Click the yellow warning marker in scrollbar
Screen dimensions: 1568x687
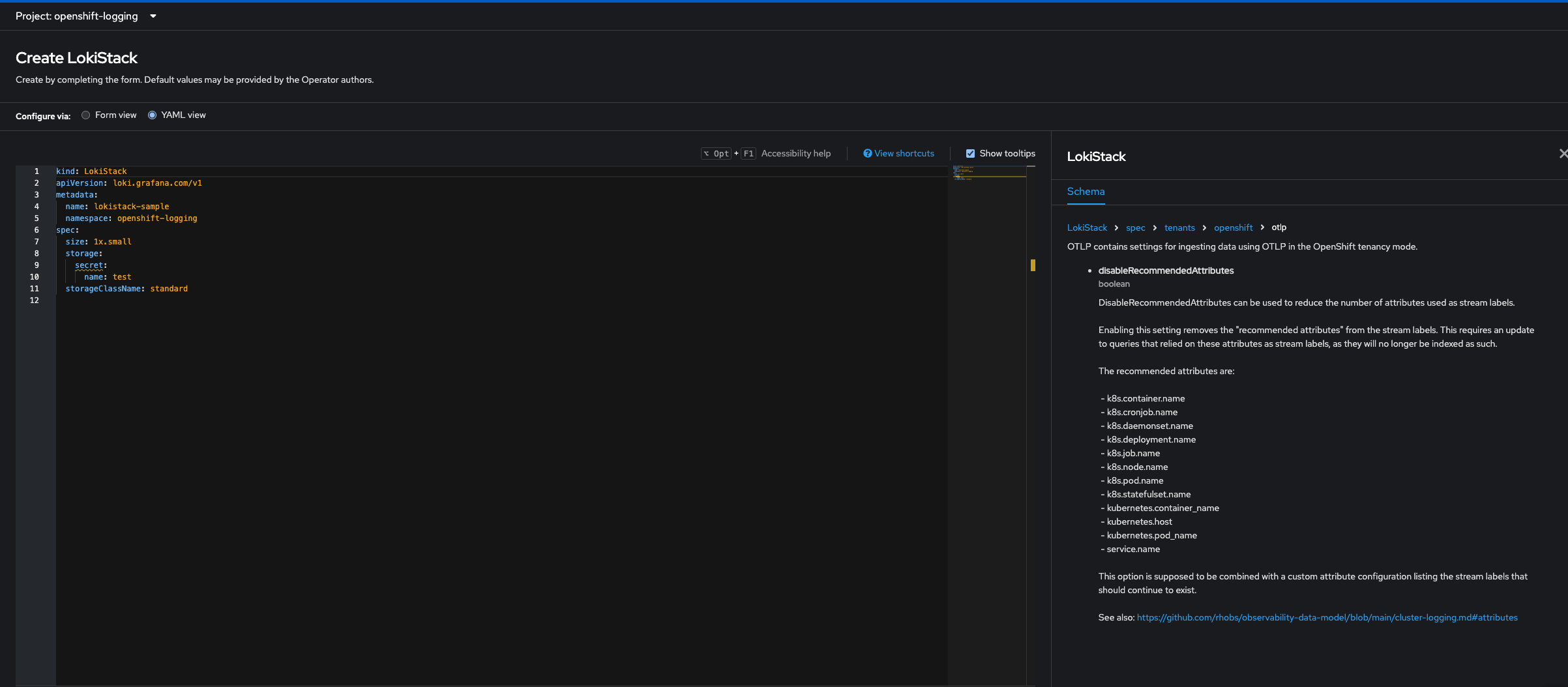coord(1033,265)
